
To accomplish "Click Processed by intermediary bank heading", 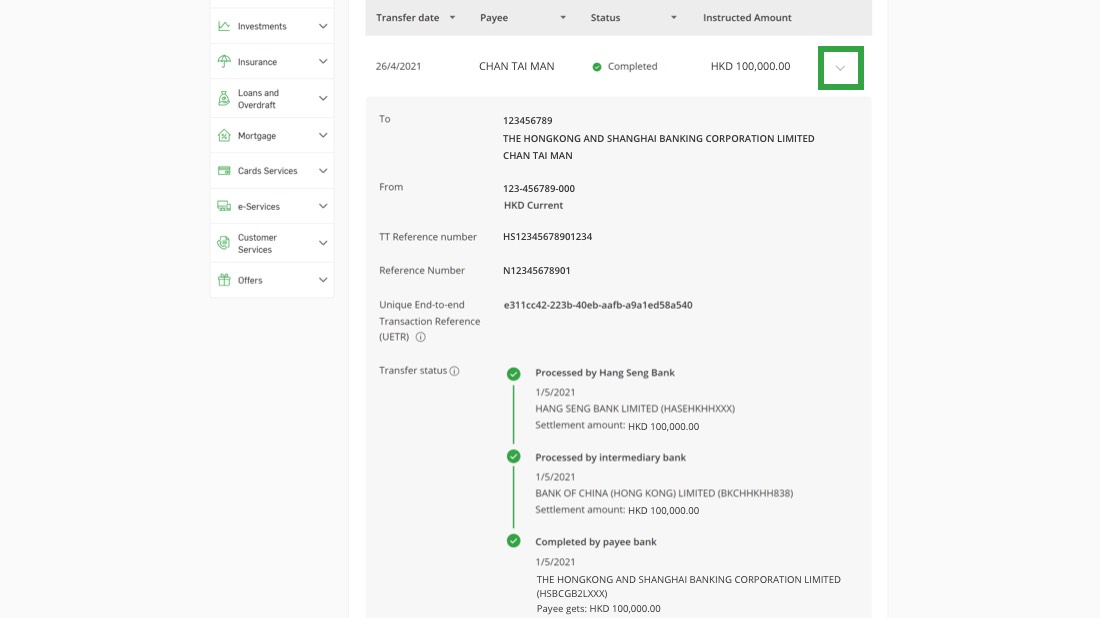I will point(610,457).
